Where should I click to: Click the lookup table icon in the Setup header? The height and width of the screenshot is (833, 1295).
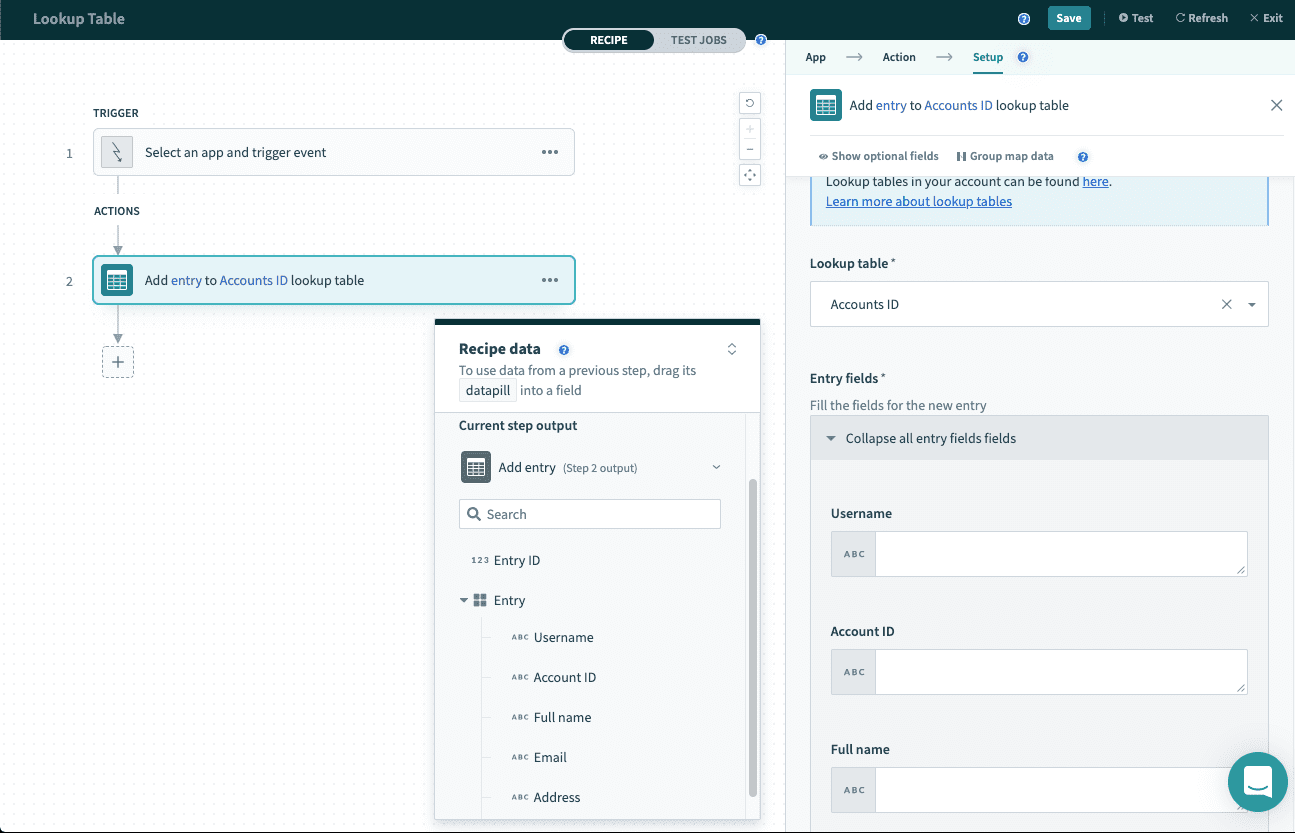pos(826,104)
